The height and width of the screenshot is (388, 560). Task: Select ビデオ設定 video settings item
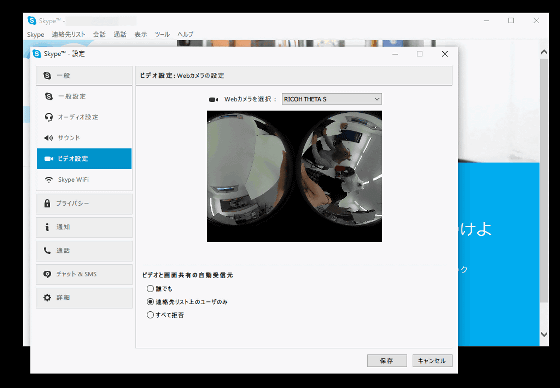[84, 158]
